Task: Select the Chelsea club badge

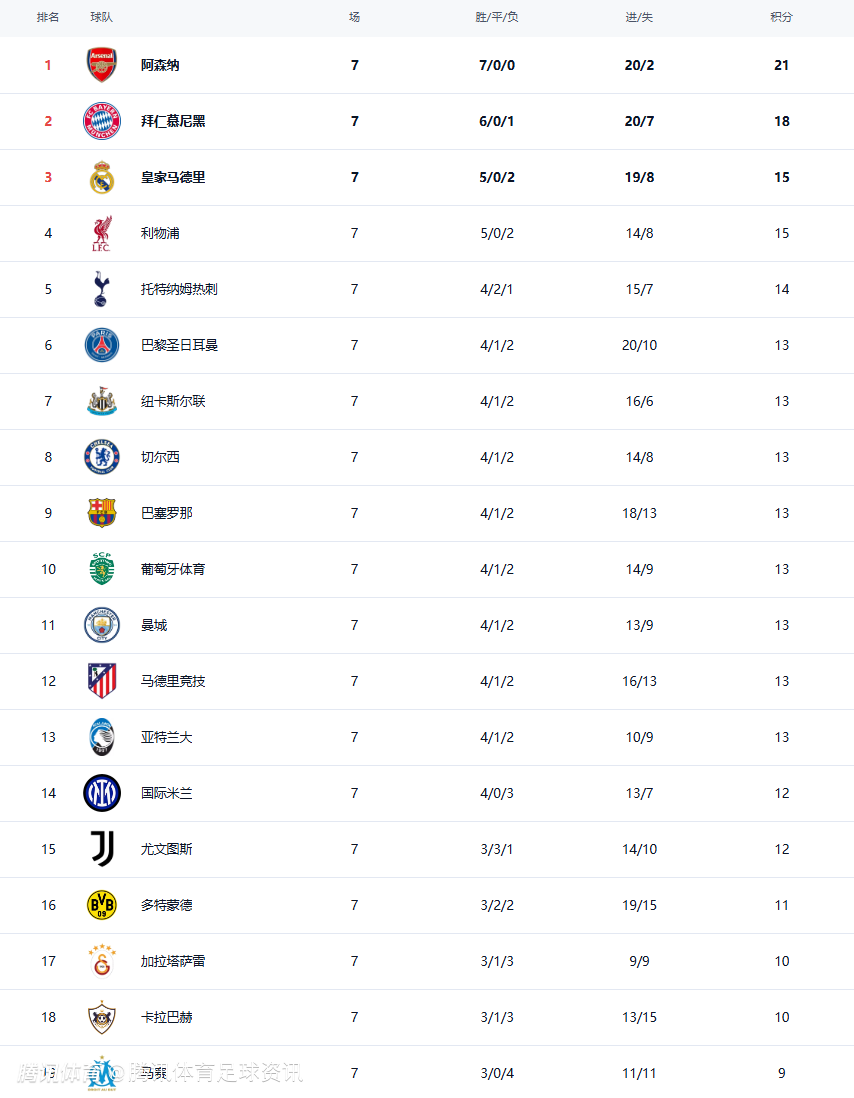Action: pyautogui.click(x=101, y=457)
